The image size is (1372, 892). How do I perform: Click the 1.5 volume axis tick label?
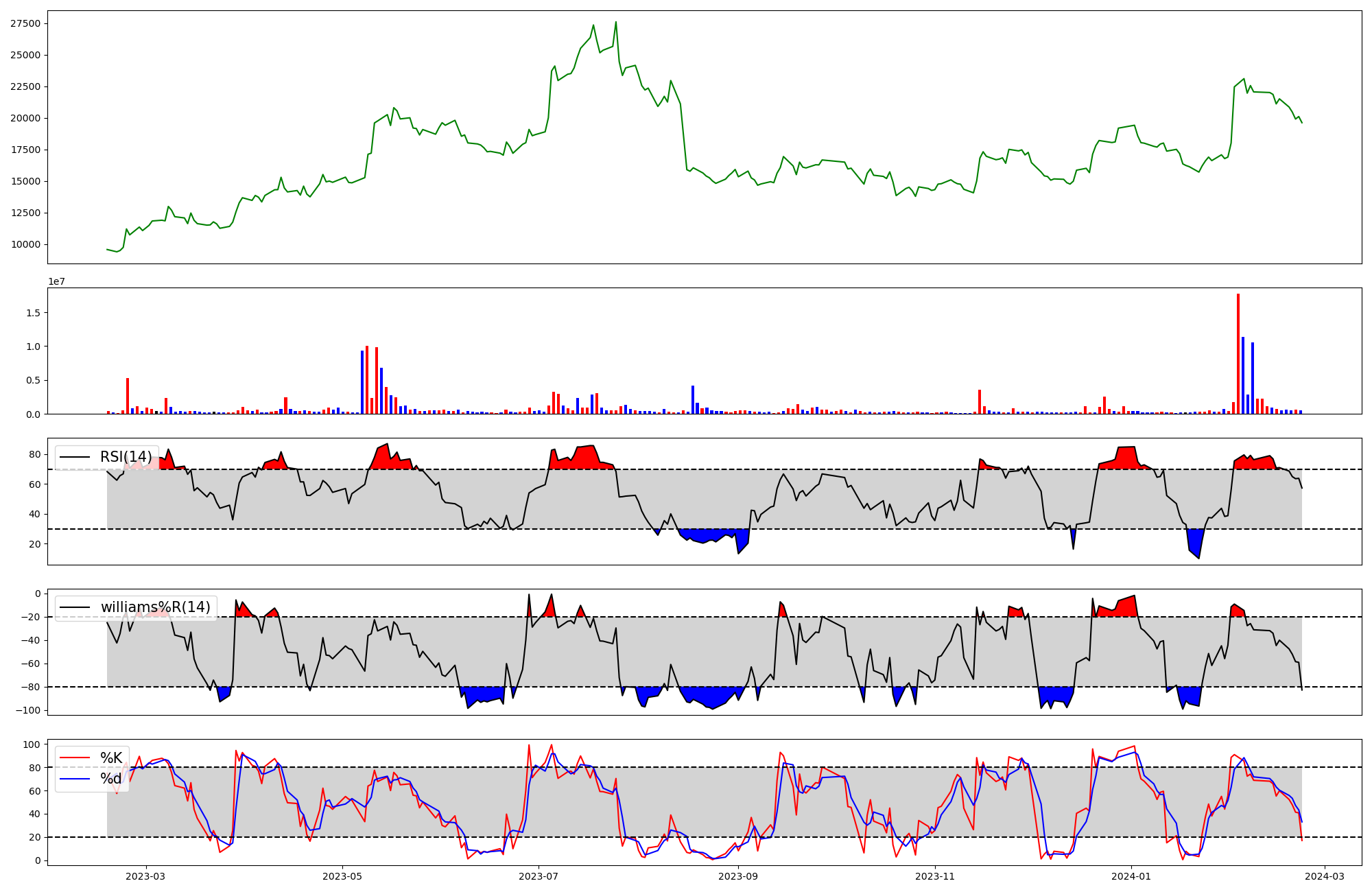(34, 313)
